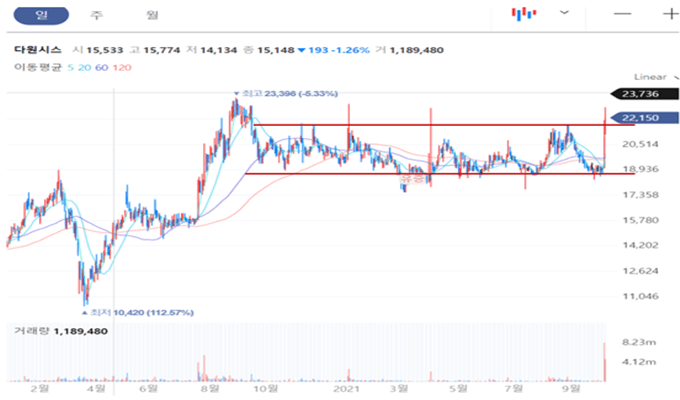Click the 120-day moving average label
This screenshot has width=680, height=400.
(122, 68)
